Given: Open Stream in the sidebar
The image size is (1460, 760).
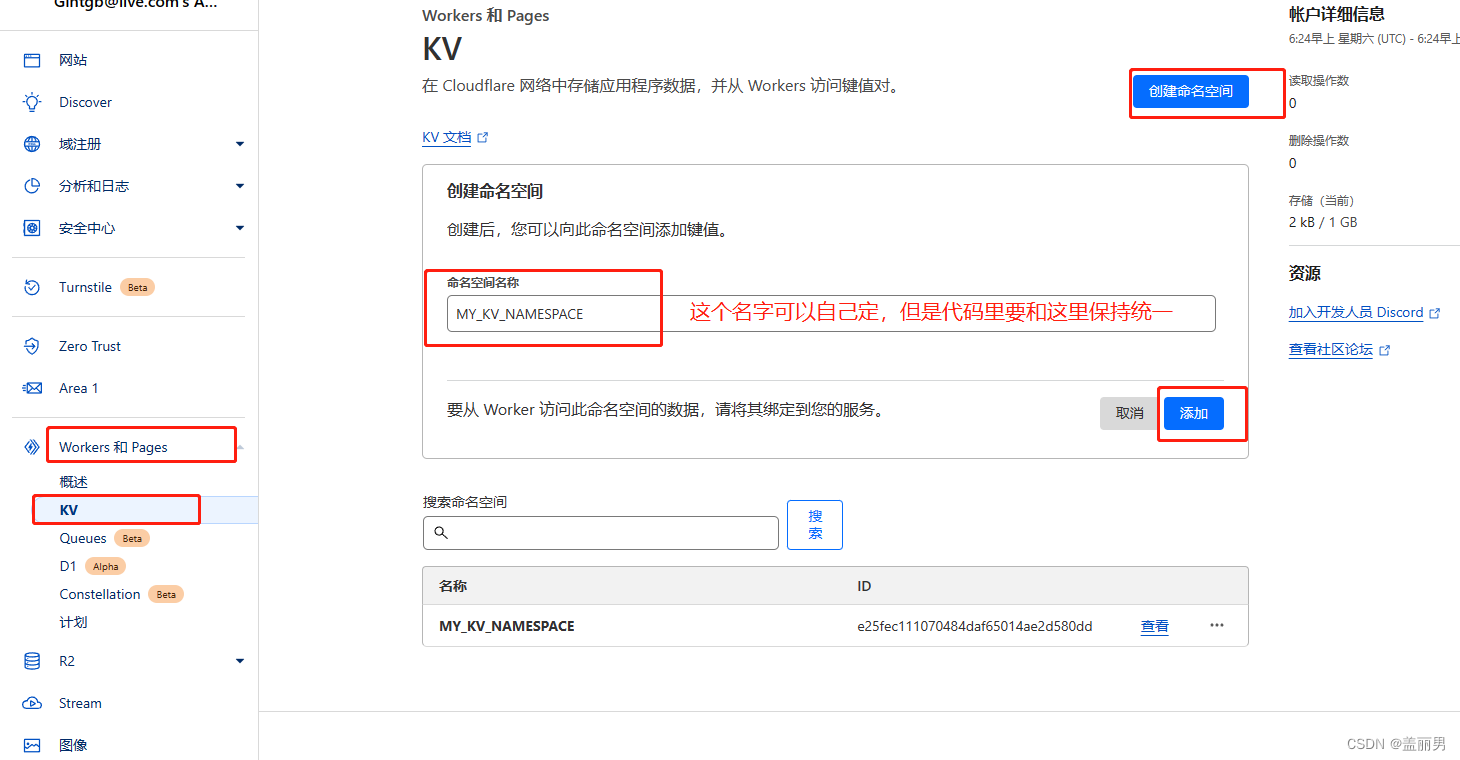Looking at the screenshot, I should pyautogui.click(x=80, y=703).
